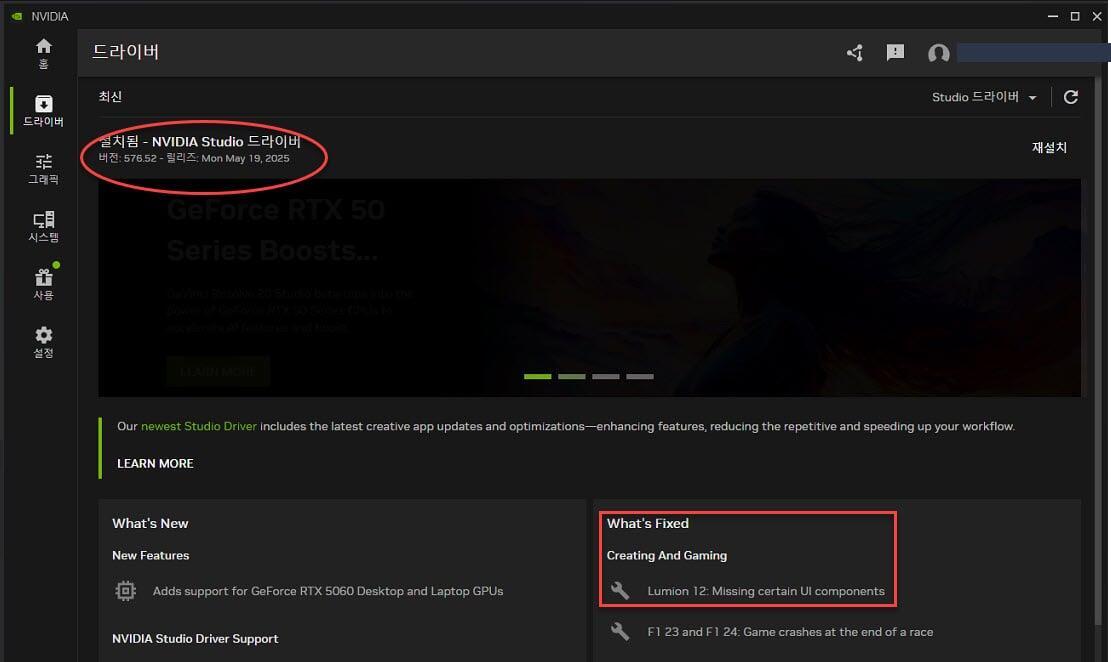Click the share icon in the header
Viewport: 1111px width, 662px height.
click(x=855, y=52)
